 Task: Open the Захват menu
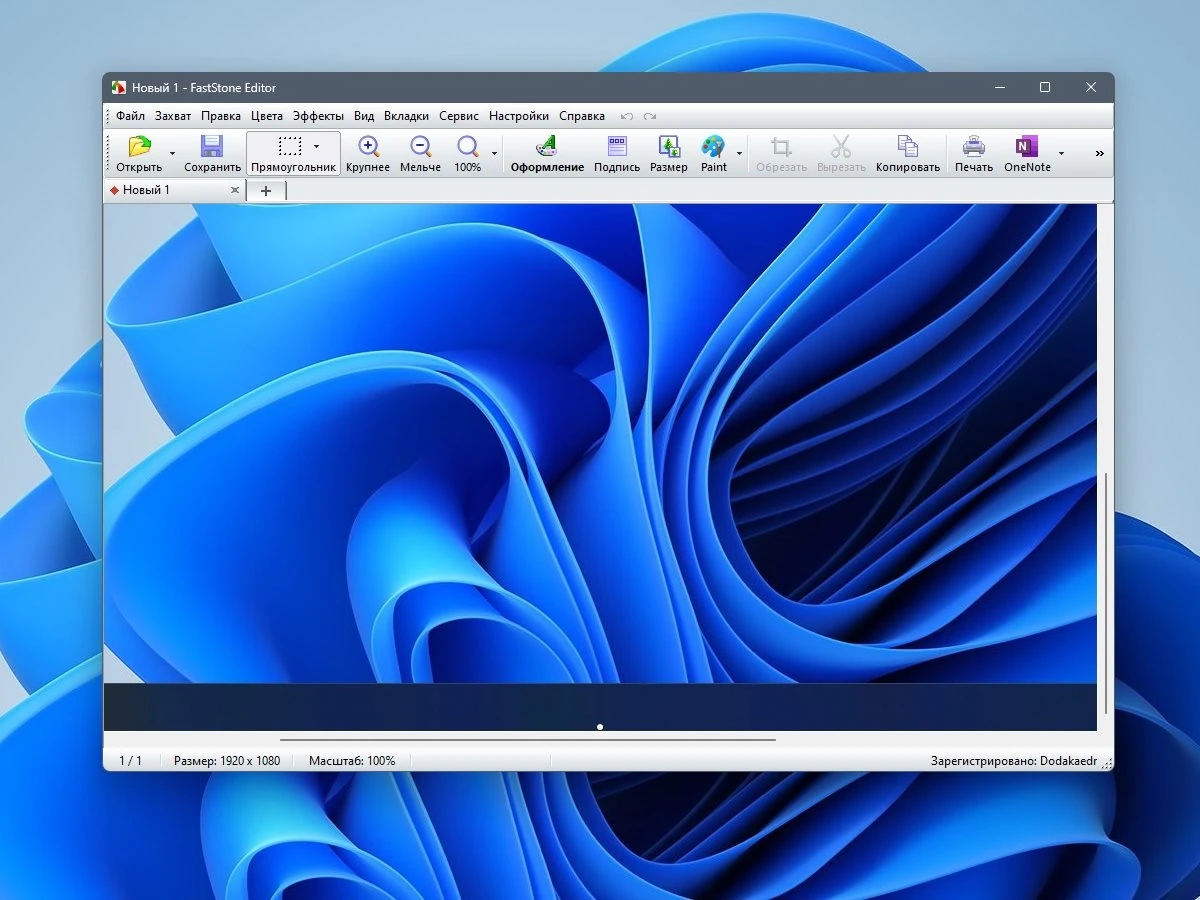tap(173, 116)
